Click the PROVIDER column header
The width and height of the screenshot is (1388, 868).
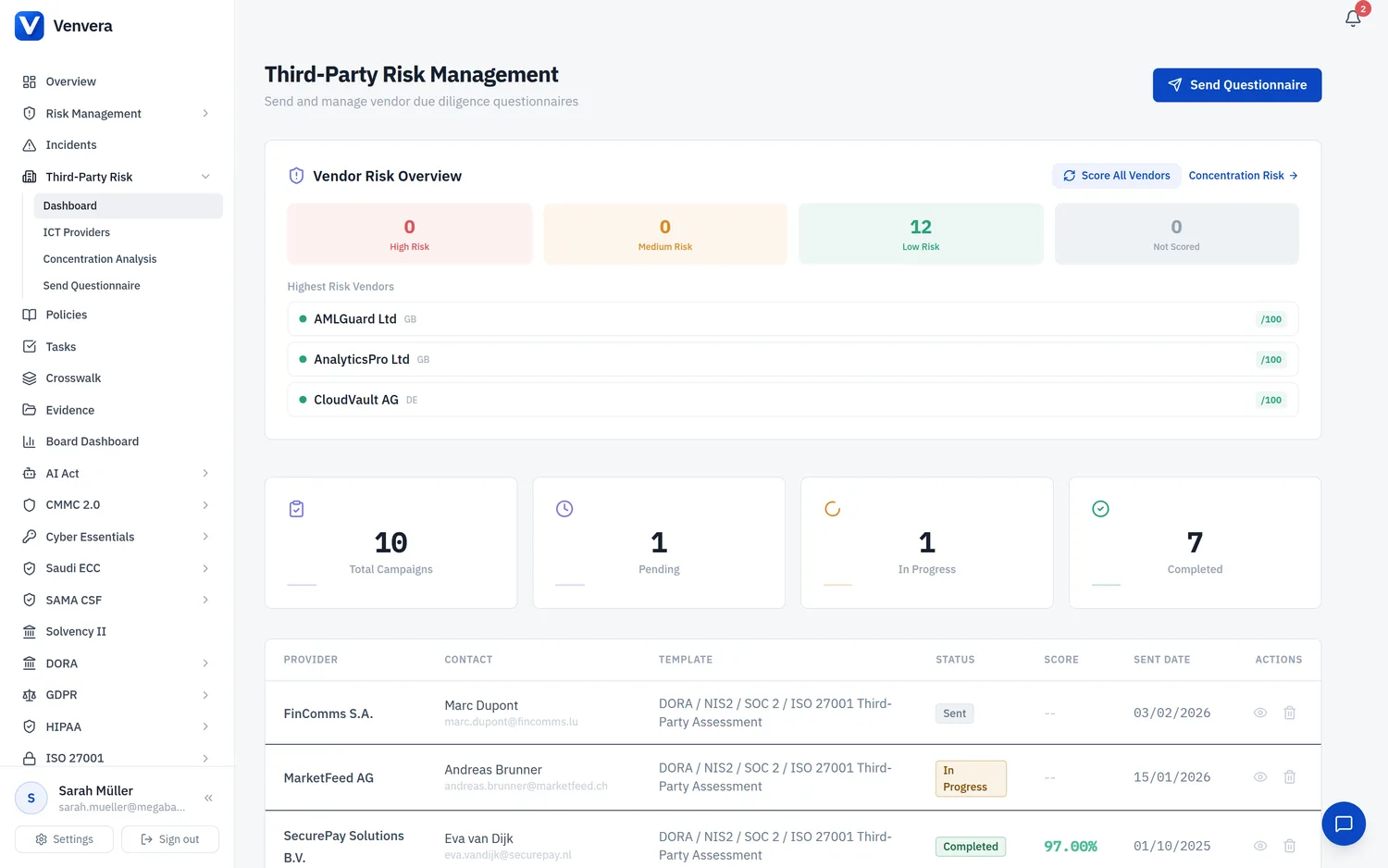[x=311, y=660]
